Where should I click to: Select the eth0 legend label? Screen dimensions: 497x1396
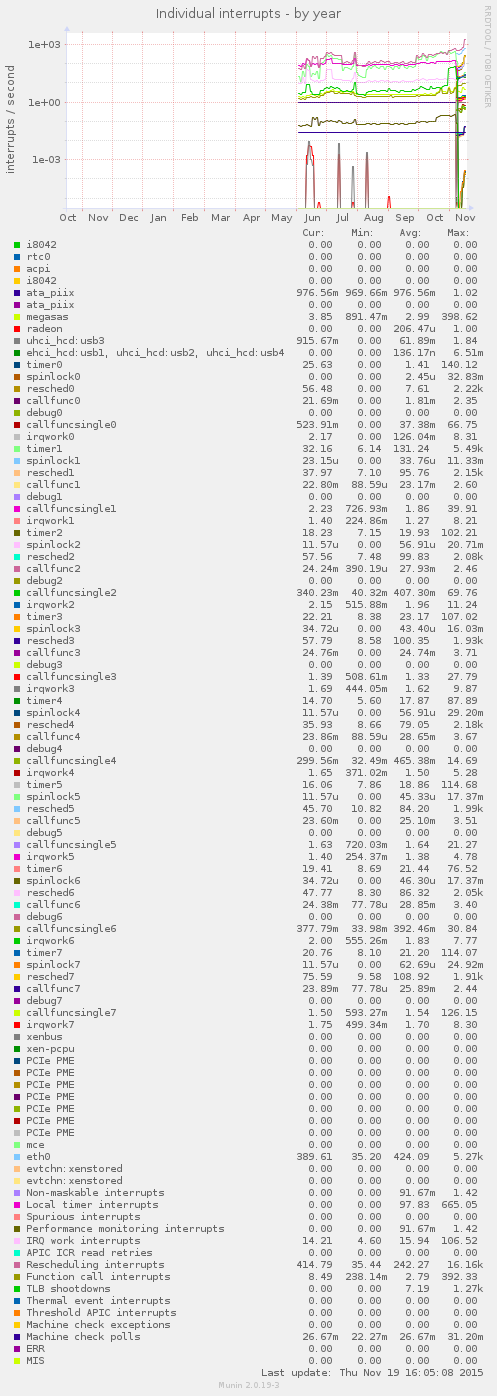coord(39,1156)
